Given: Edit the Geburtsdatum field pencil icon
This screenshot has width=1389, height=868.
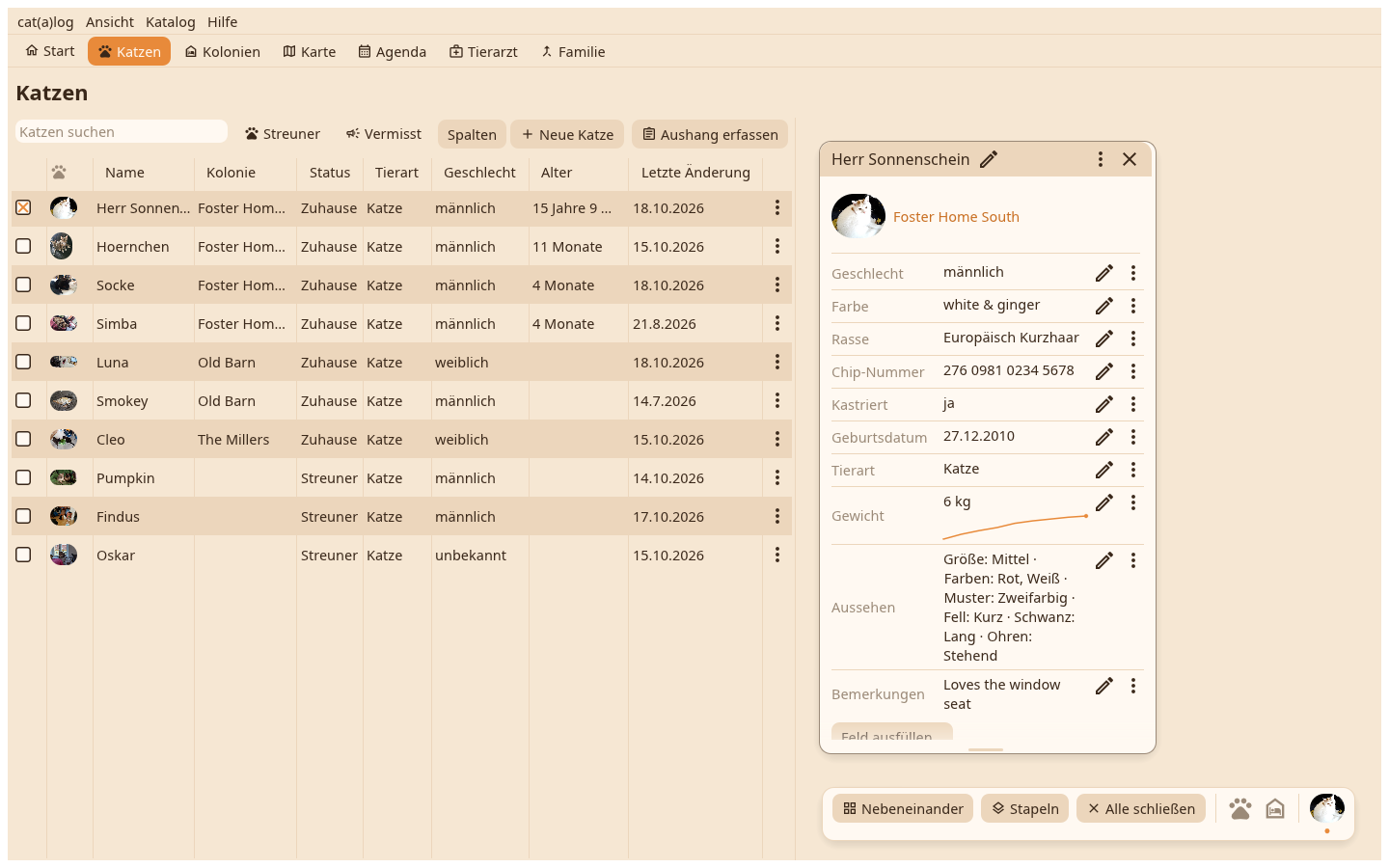Looking at the screenshot, I should (x=1104, y=437).
